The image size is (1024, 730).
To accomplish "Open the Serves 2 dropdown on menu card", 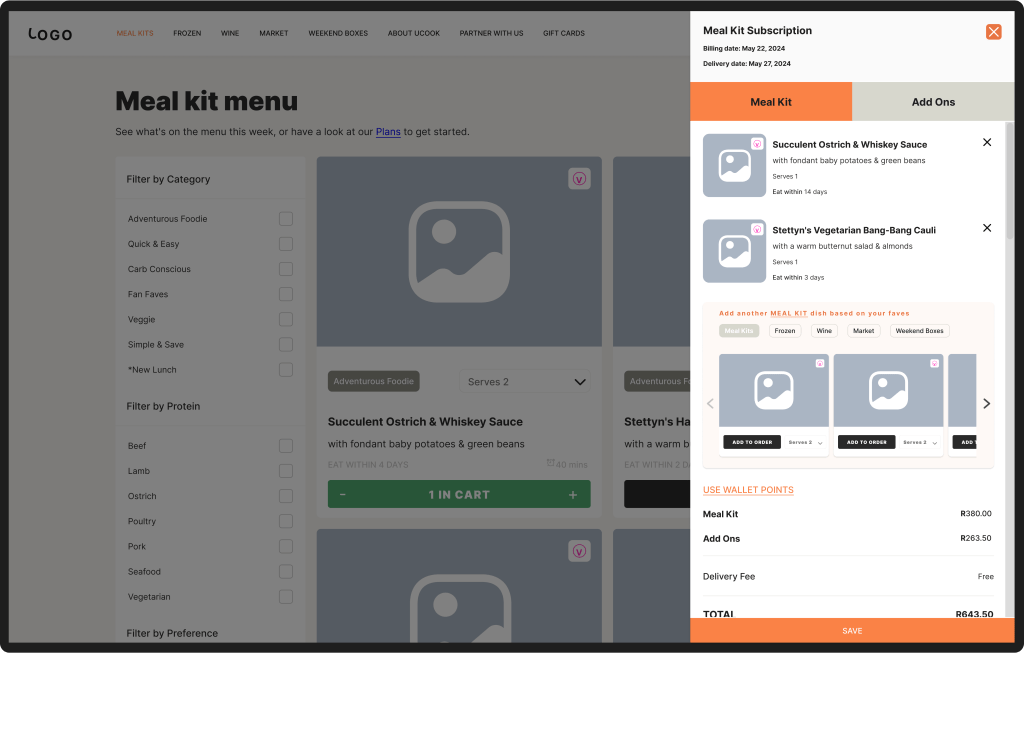I will pos(526,382).
